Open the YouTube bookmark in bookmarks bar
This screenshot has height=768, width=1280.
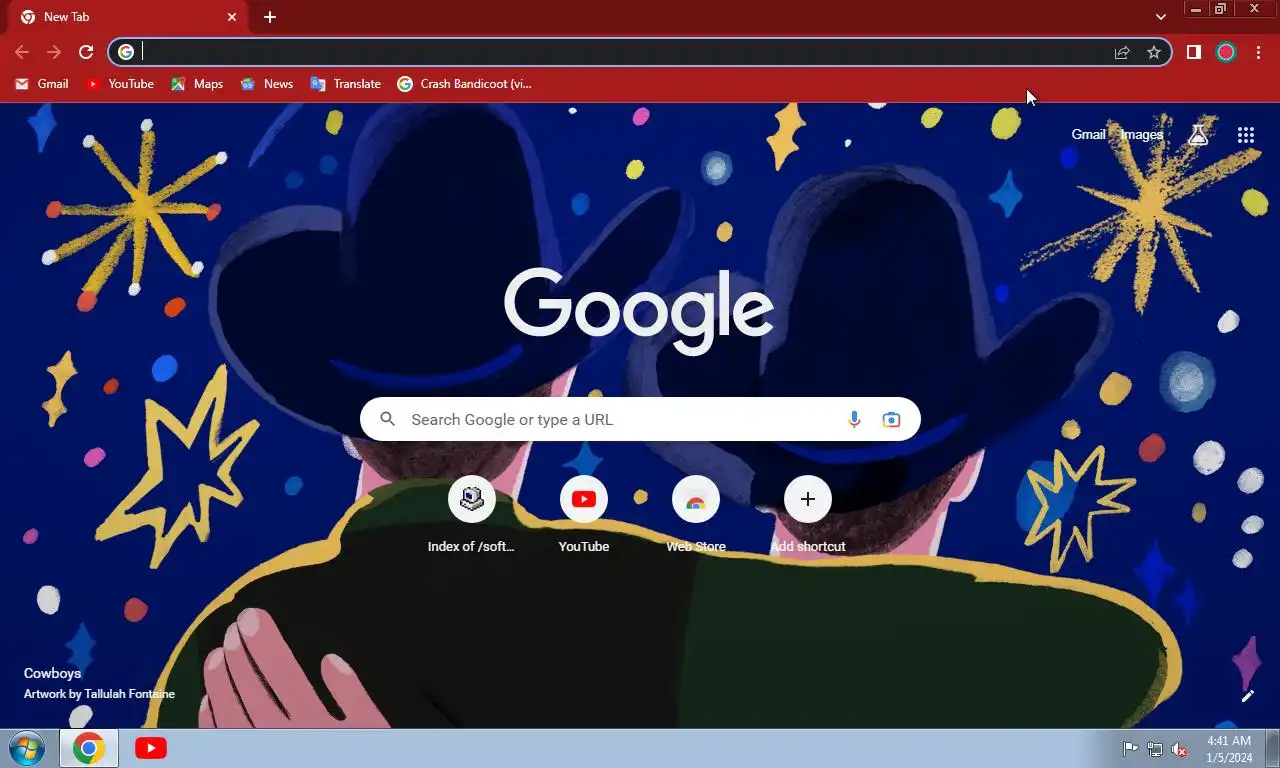[120, 84]
